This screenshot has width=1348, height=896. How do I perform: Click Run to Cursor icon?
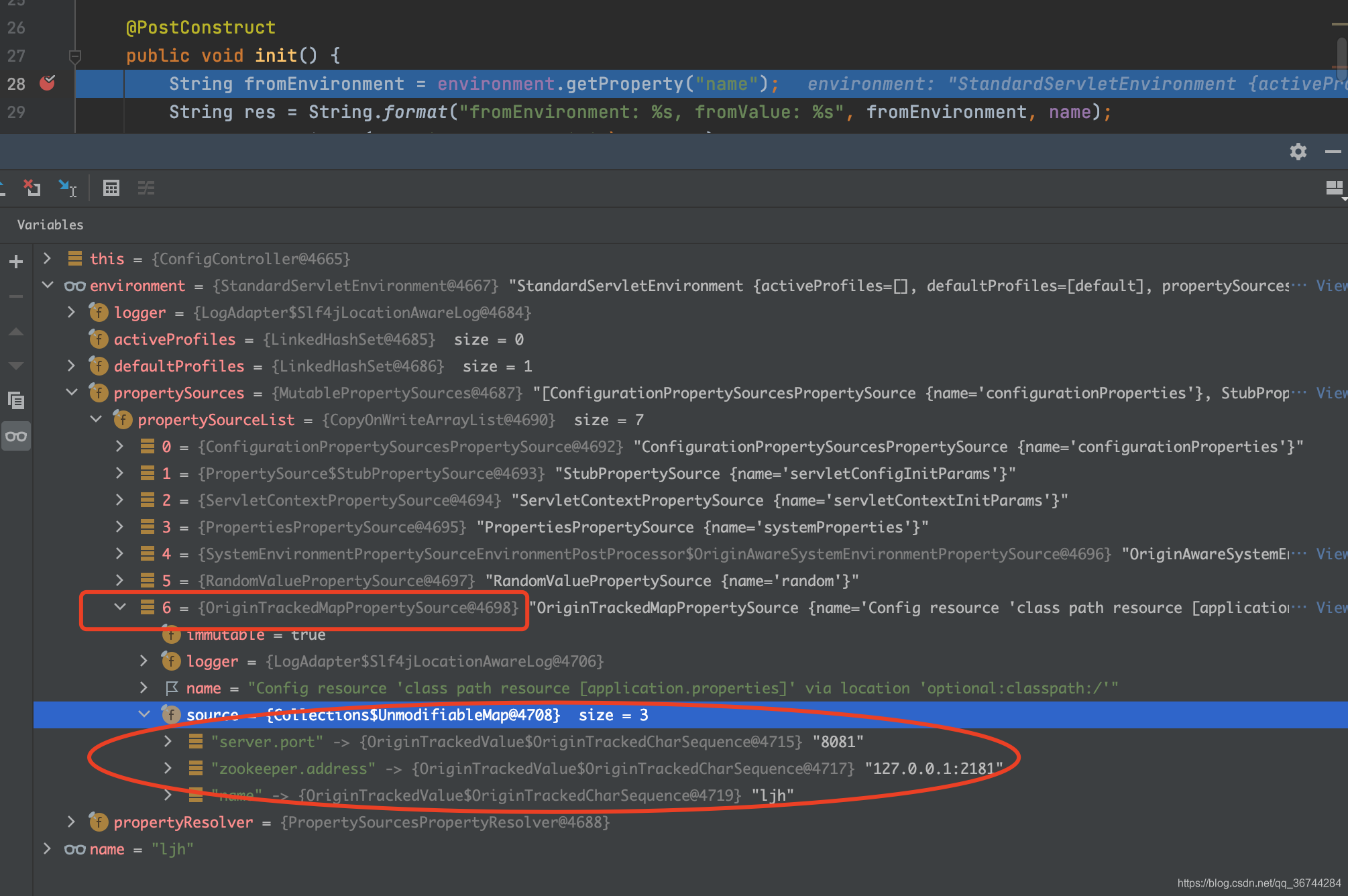(x=67, y=188)
